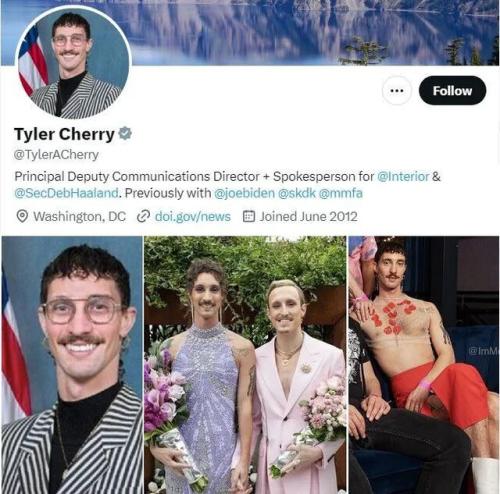
Task: Open the @SecDebHaaland mention link
Action: pyautogui.click(x=66, y=193)
